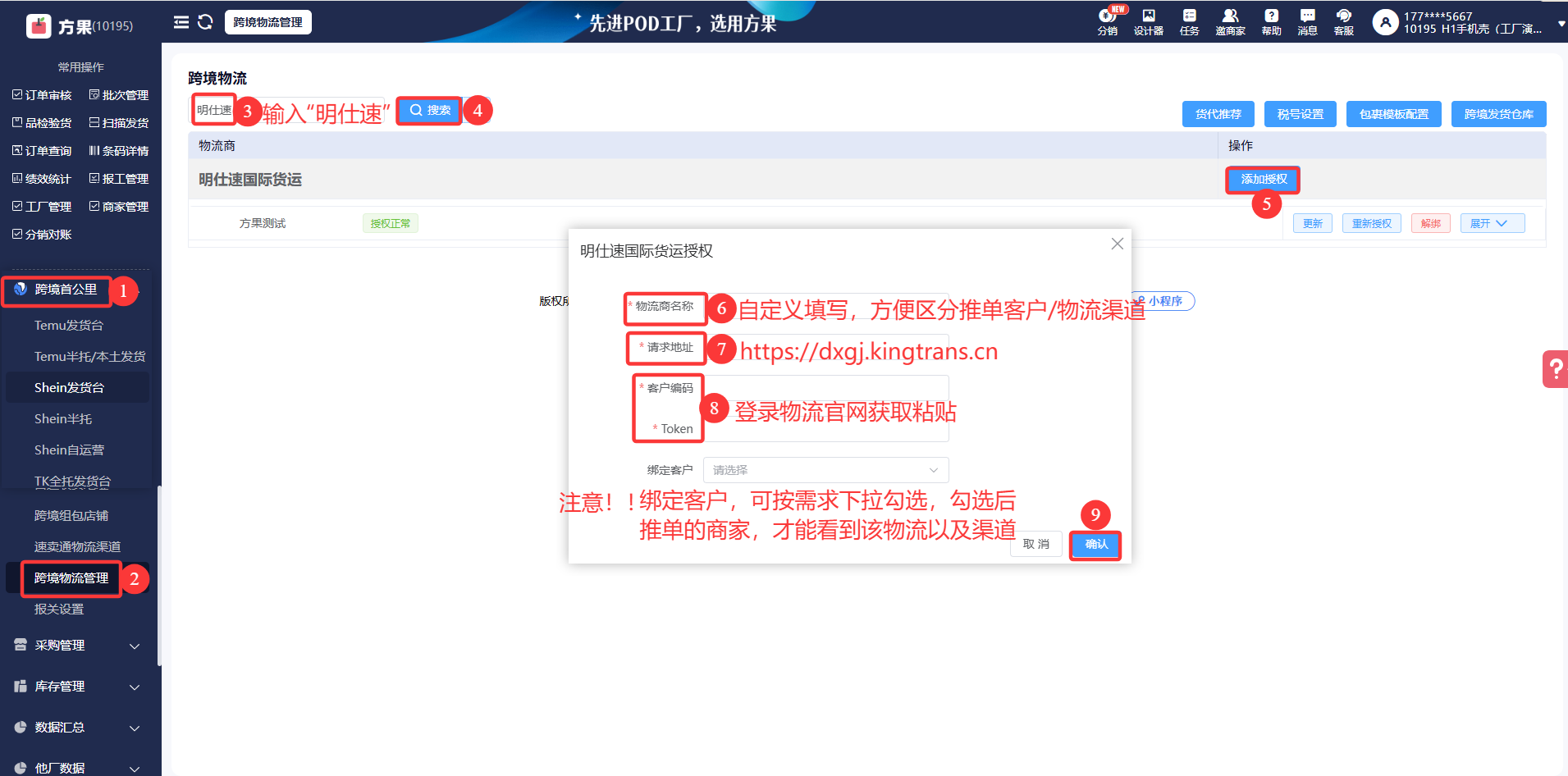This screenshot has height=776, width=1568.
Task: Click the sidebar vertical scrollbar
Action: click(159, 576)
